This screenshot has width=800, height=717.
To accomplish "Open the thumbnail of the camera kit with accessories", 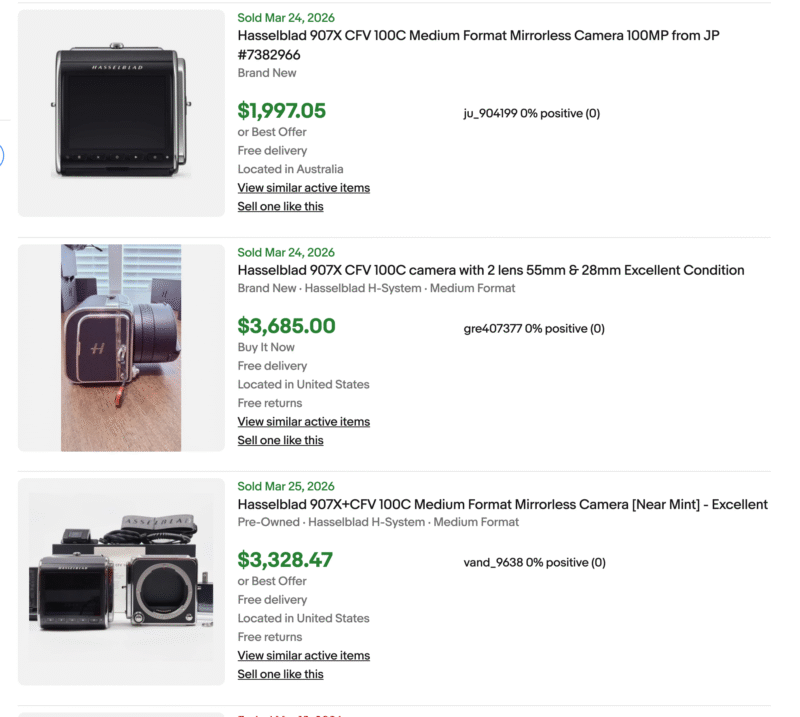I will 120,578.
